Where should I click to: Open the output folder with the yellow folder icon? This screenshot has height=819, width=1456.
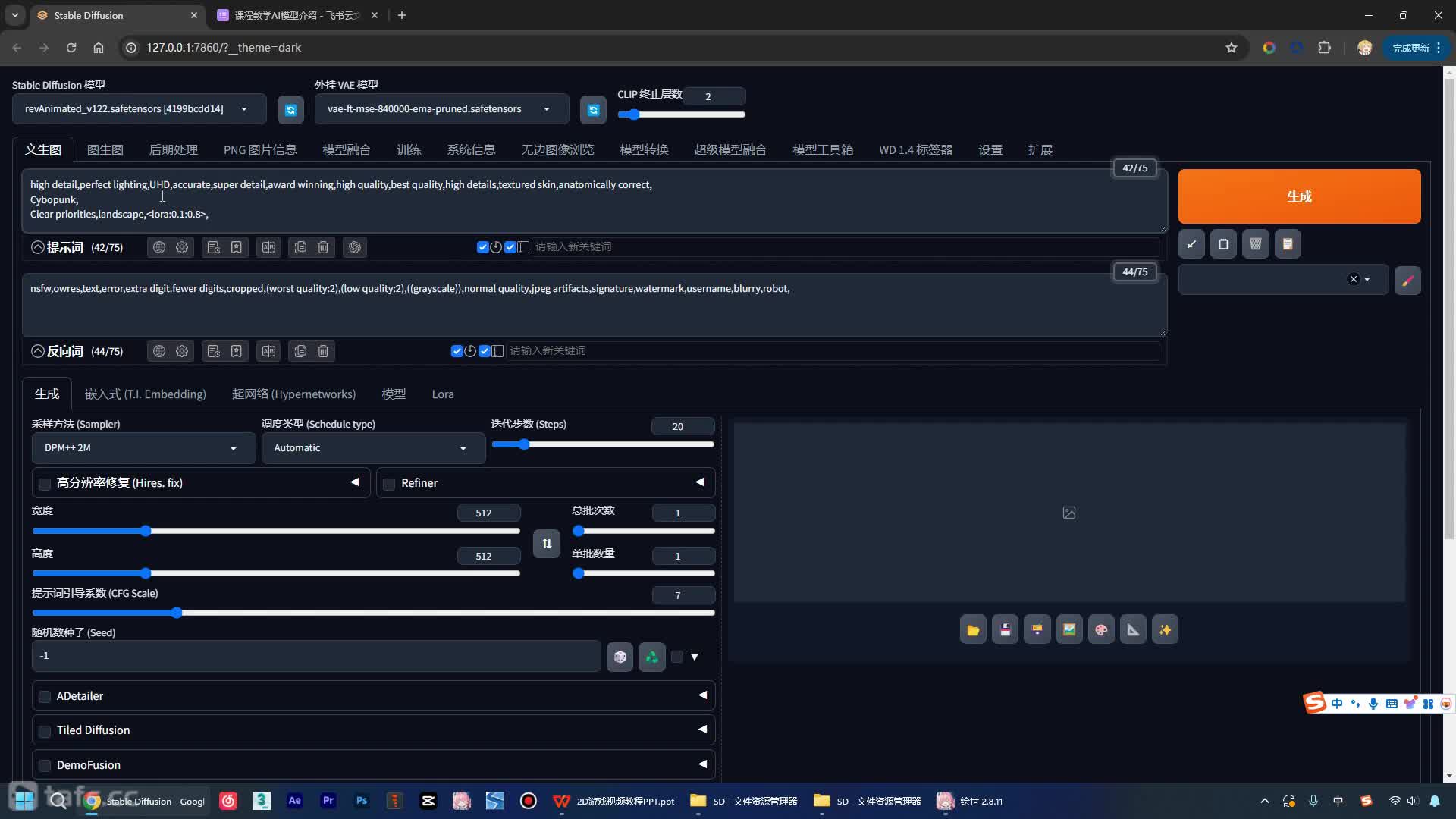coord(973,629)
